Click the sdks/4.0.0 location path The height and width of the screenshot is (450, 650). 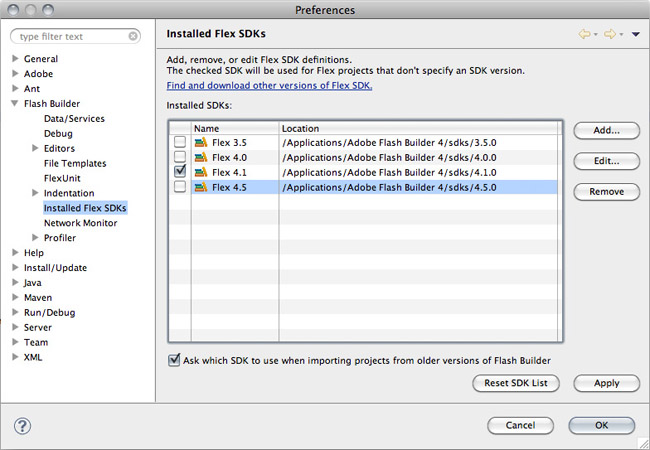tap(389, 157)
